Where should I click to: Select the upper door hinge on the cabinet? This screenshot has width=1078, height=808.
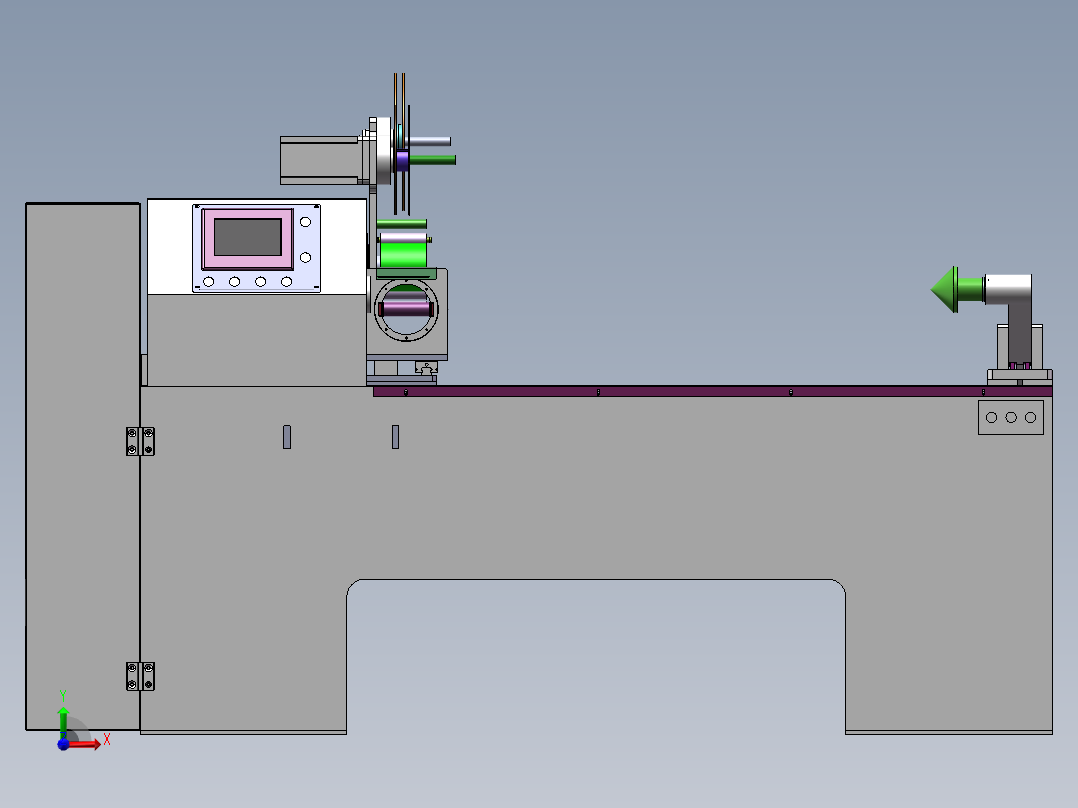point(140,441)
